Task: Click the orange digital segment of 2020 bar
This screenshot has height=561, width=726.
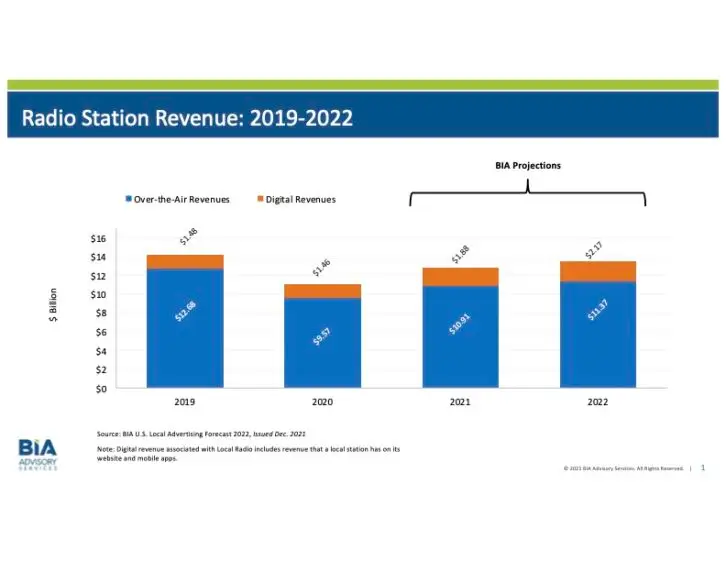Action: pyautogui.click(x=323, y=291)
